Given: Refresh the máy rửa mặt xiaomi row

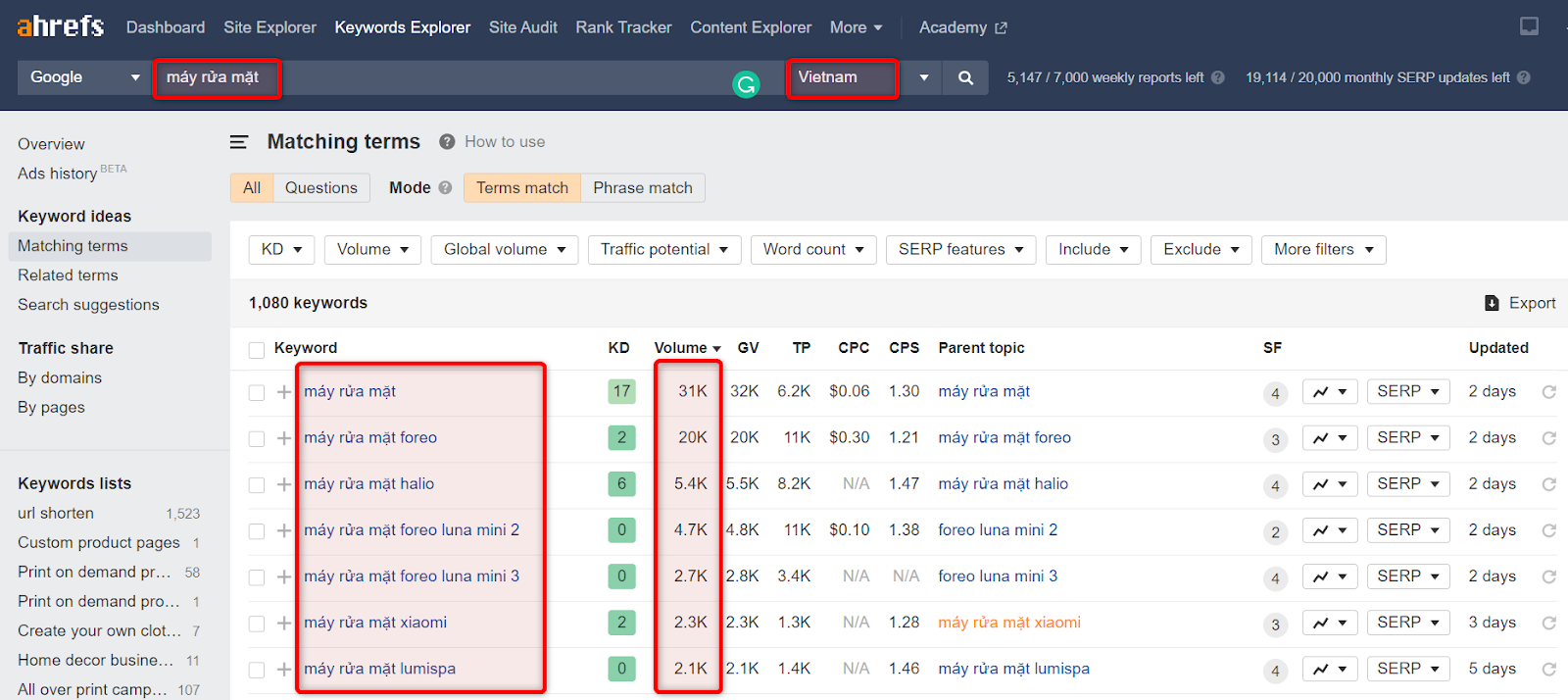Looking at the screenshot, I should click(x=1549, y=623).
